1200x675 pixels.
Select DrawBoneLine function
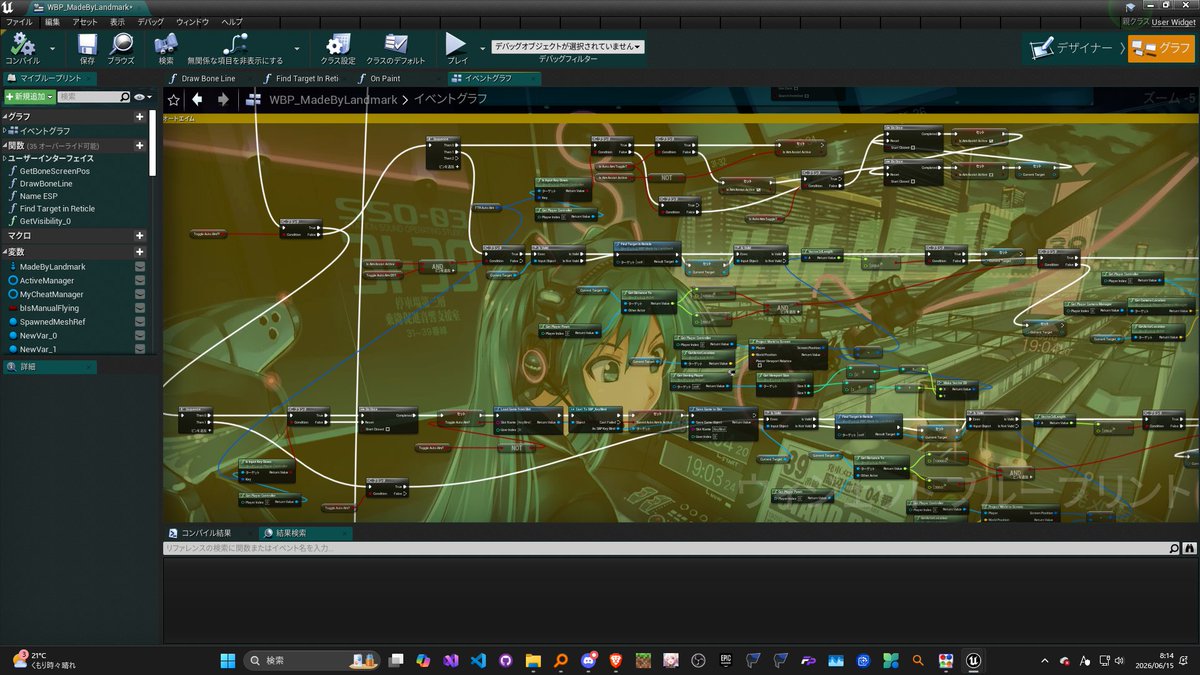pos(47,184)
